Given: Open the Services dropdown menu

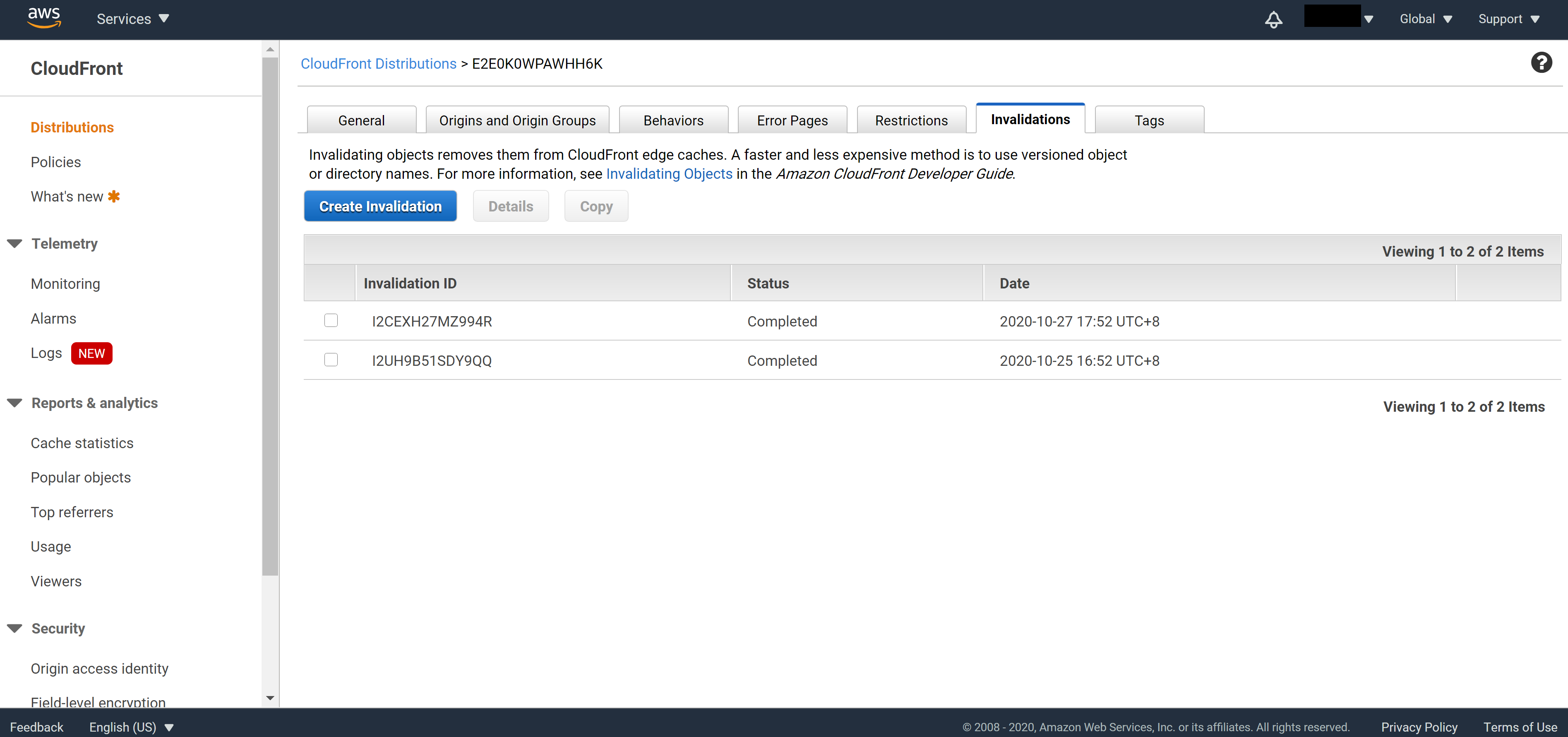Looking at the screenshot, I should click(x=133, y=19).
